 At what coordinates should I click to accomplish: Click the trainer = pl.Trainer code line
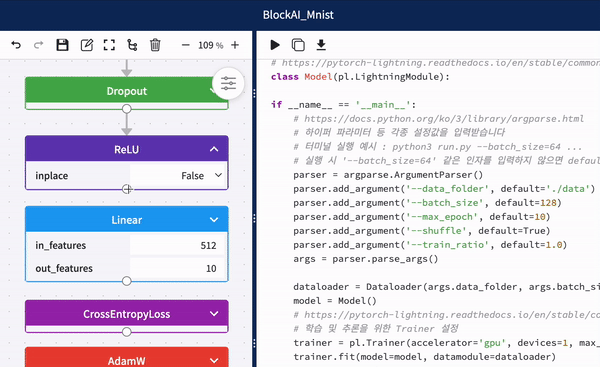point(447,343)
